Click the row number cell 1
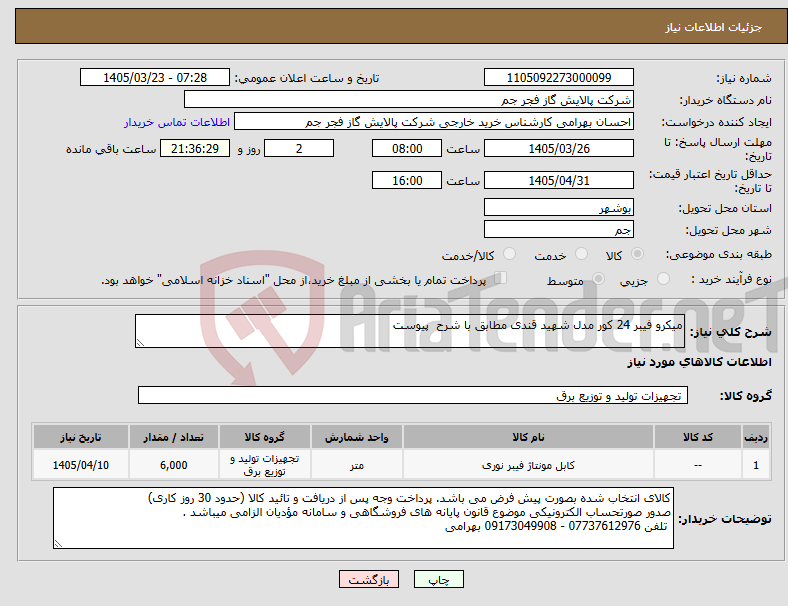The height and width of the screenshot is (606, 788). pyautogui.click(x=756, y=465)
